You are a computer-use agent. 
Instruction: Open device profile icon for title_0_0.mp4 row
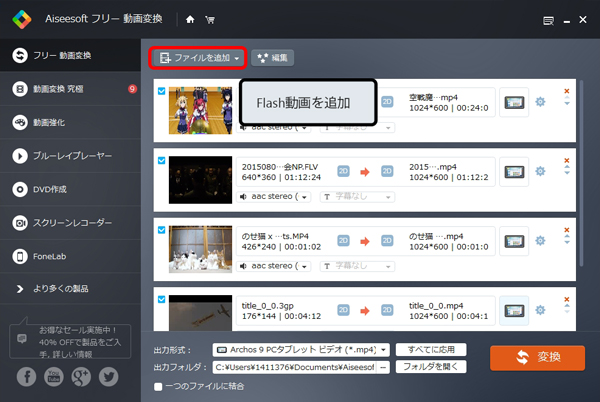point(514,311)
